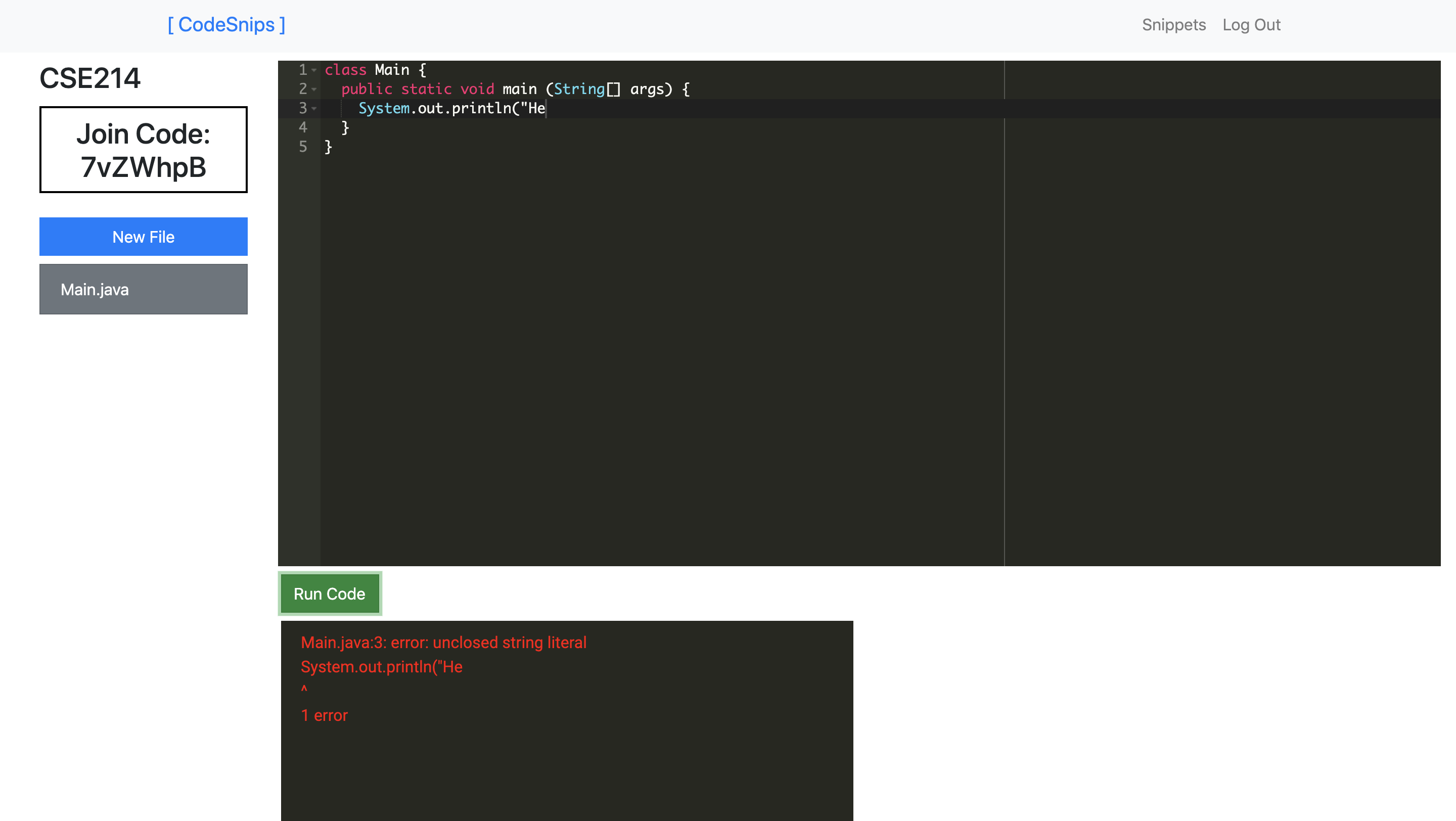1456x821 pixels.
Task: Fold the main method on line 2
Action: (x=313, y=89)
